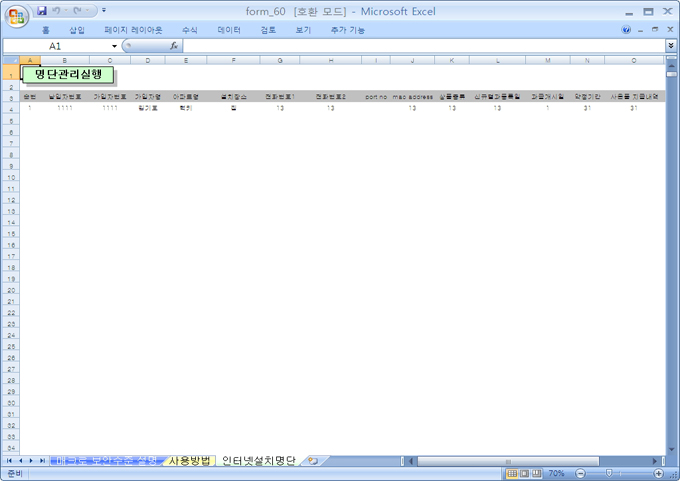Select column header B
The image size is (680, 481).
65,60
